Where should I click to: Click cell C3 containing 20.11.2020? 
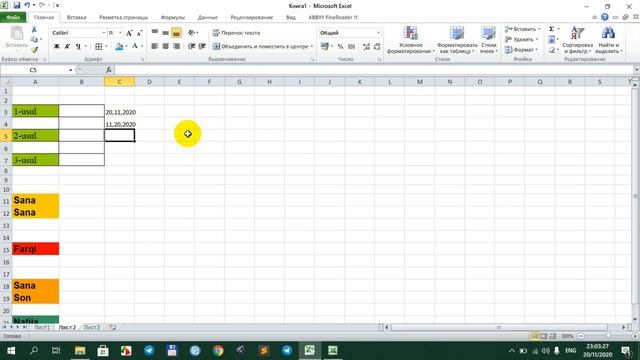(120, 111)
